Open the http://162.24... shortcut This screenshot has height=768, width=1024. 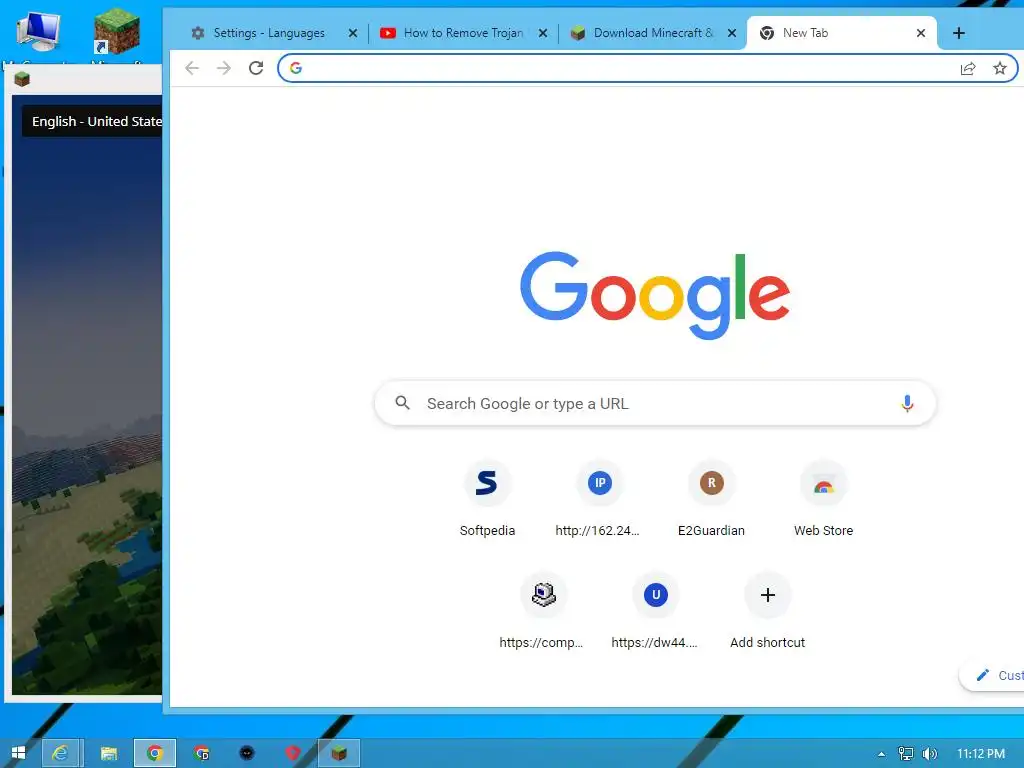[599, 500]
